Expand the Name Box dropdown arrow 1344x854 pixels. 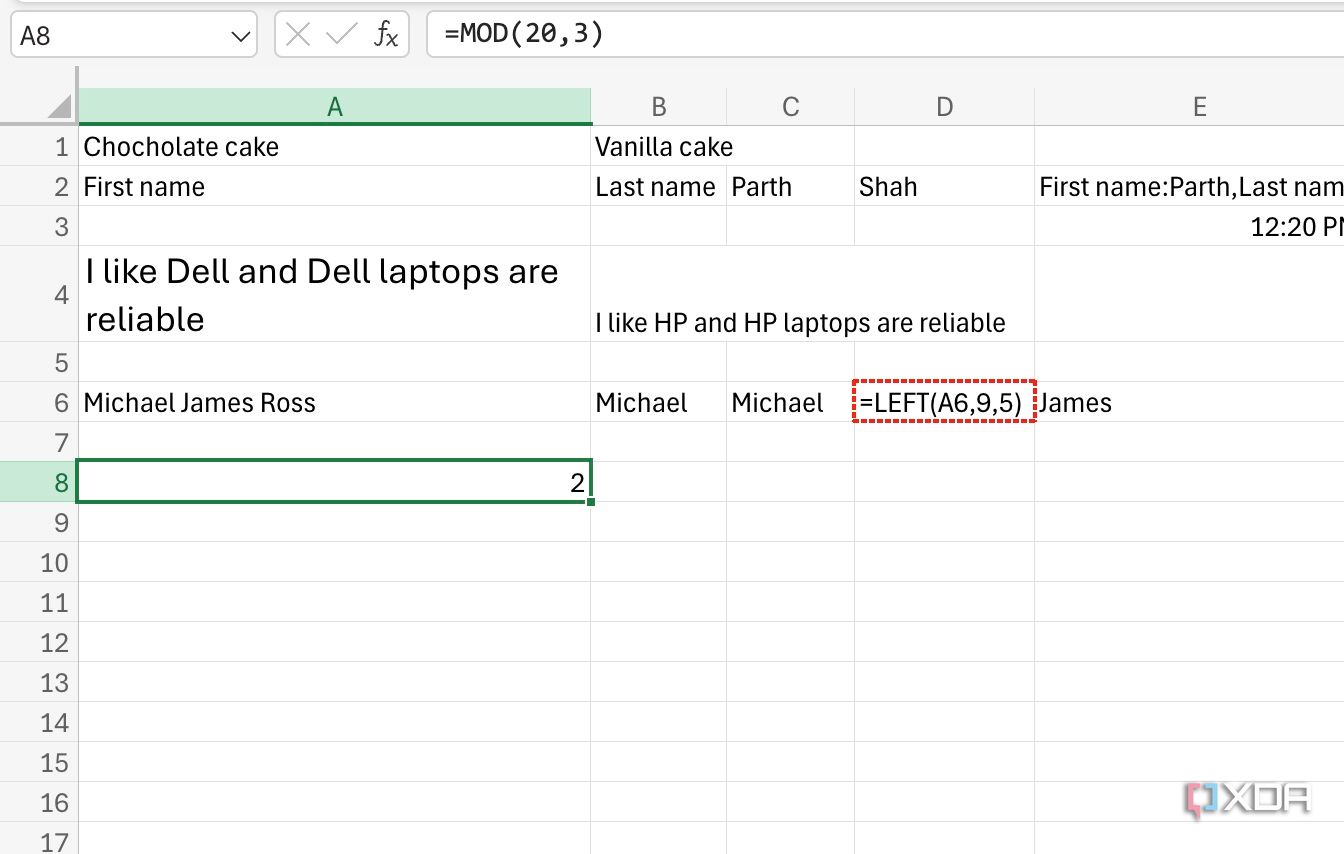pyautogui.click(x=241, y=36)
